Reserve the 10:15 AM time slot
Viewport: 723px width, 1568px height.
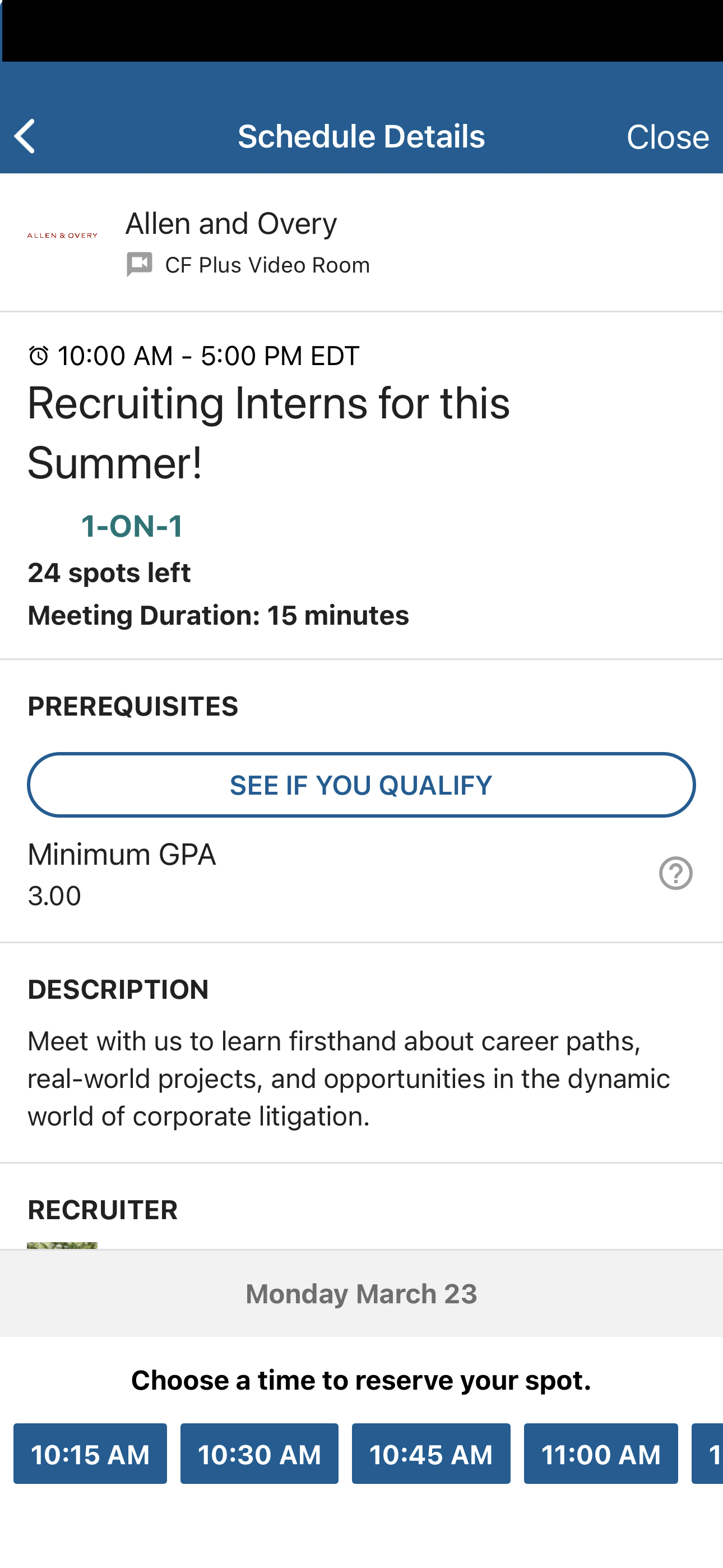click(x=90, y=1454)
